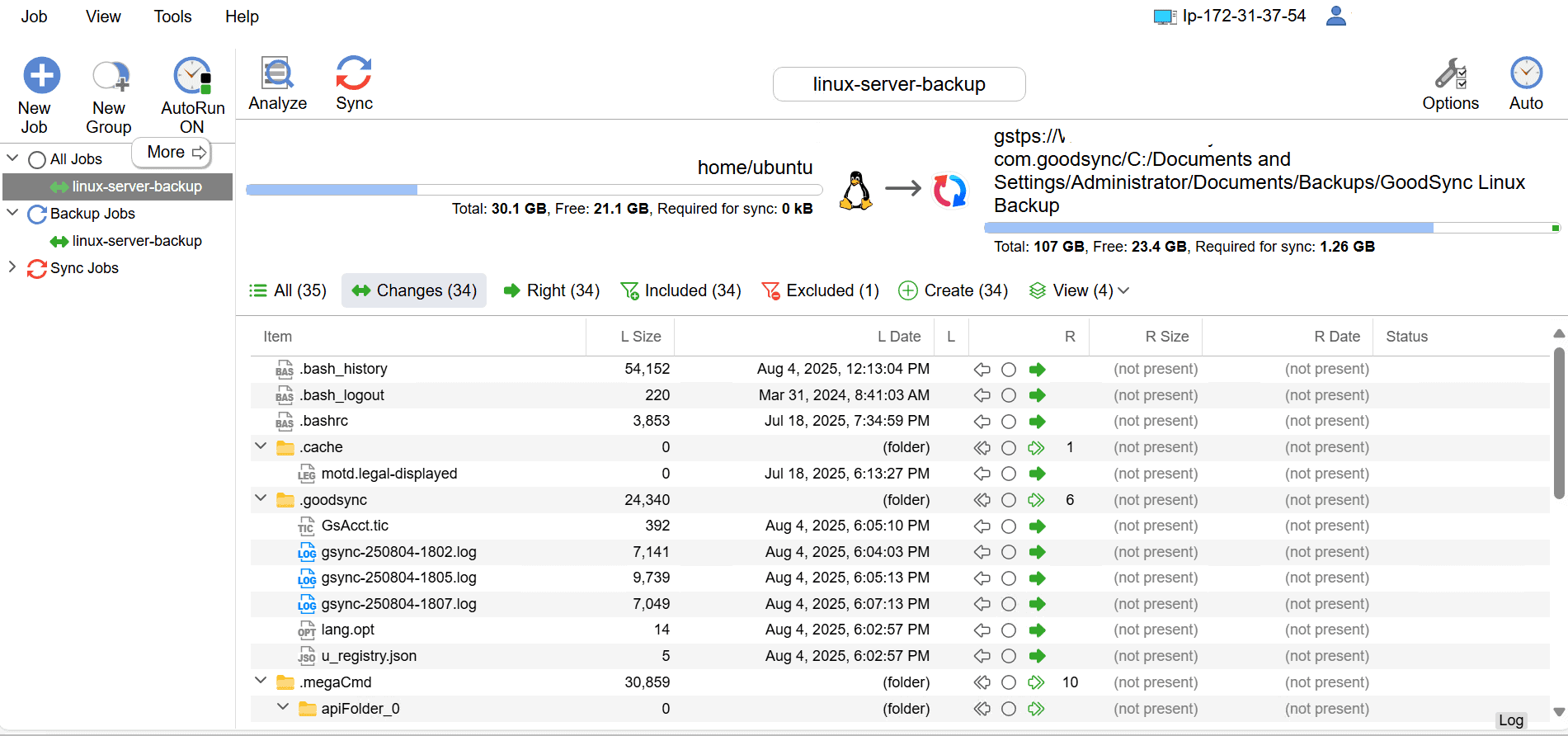Set .megaCmd folder double right arrow
The height and width of the screenshot is (736, 1568).
[x=1037, y=682]
